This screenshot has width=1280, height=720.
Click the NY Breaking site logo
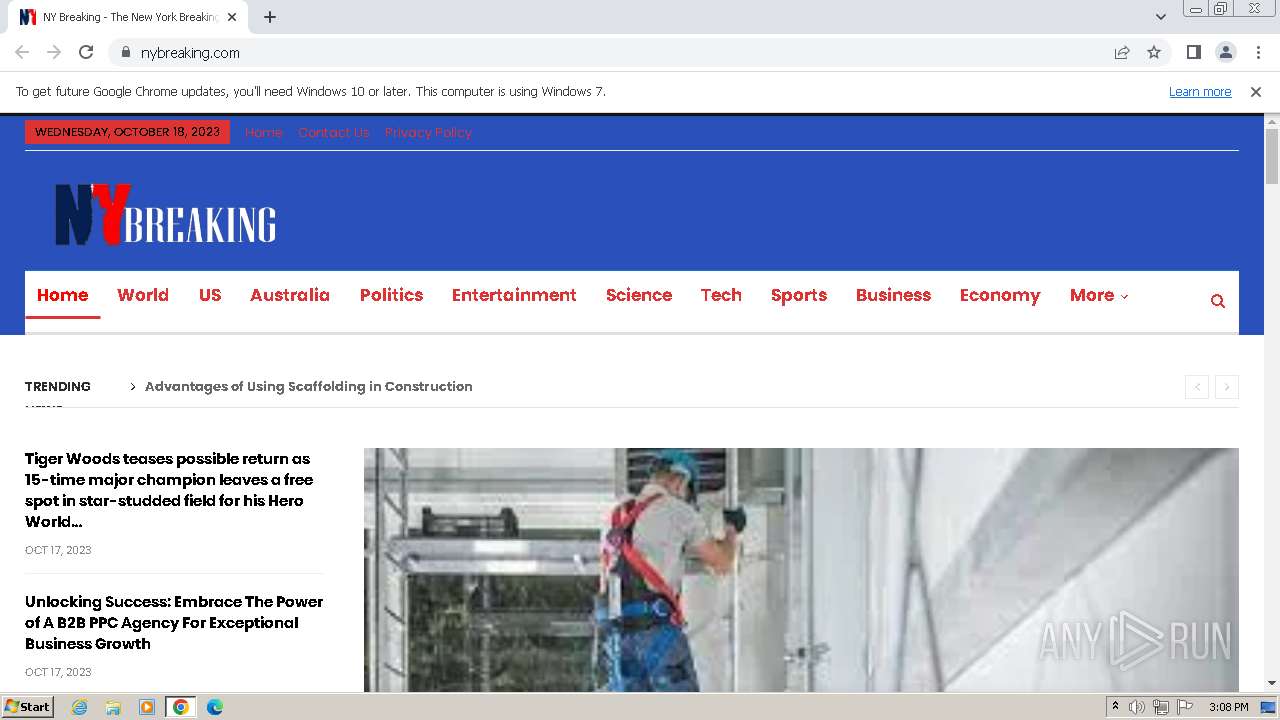(165, 214)
